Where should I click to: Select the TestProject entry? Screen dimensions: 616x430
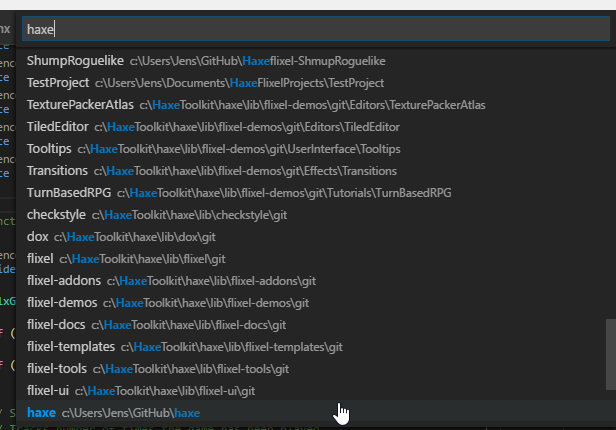(316, 83)
